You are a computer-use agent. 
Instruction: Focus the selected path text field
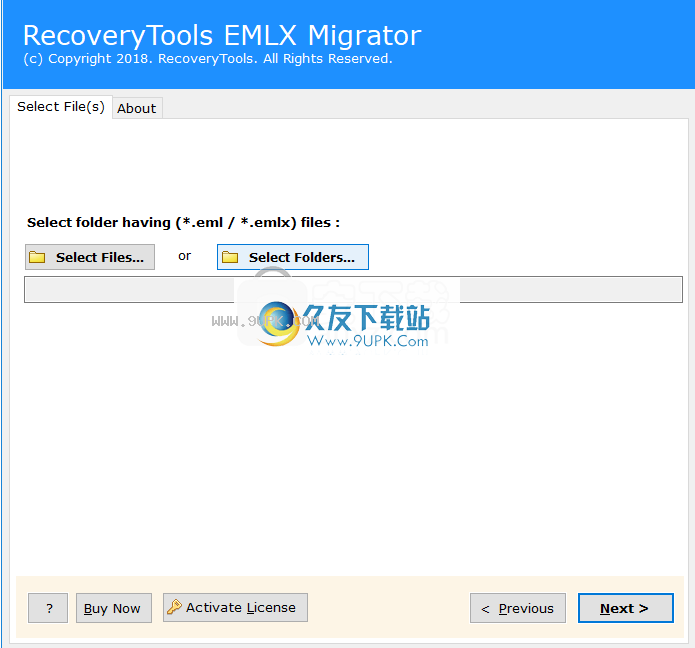(x=353, y=289)
